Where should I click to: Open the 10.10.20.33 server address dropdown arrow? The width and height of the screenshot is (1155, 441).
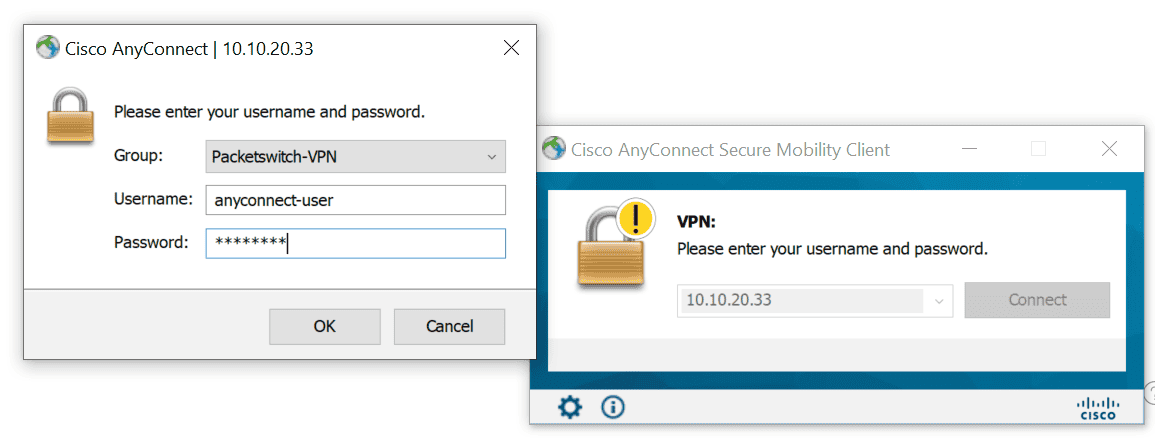[x=939, y=300]
